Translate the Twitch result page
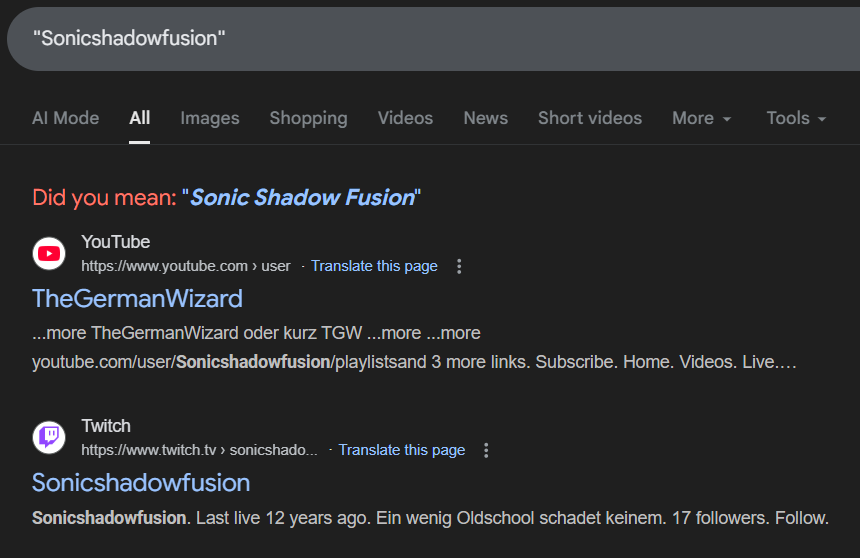The height and width of the screenshot is (558, 860). pos(401,450)
